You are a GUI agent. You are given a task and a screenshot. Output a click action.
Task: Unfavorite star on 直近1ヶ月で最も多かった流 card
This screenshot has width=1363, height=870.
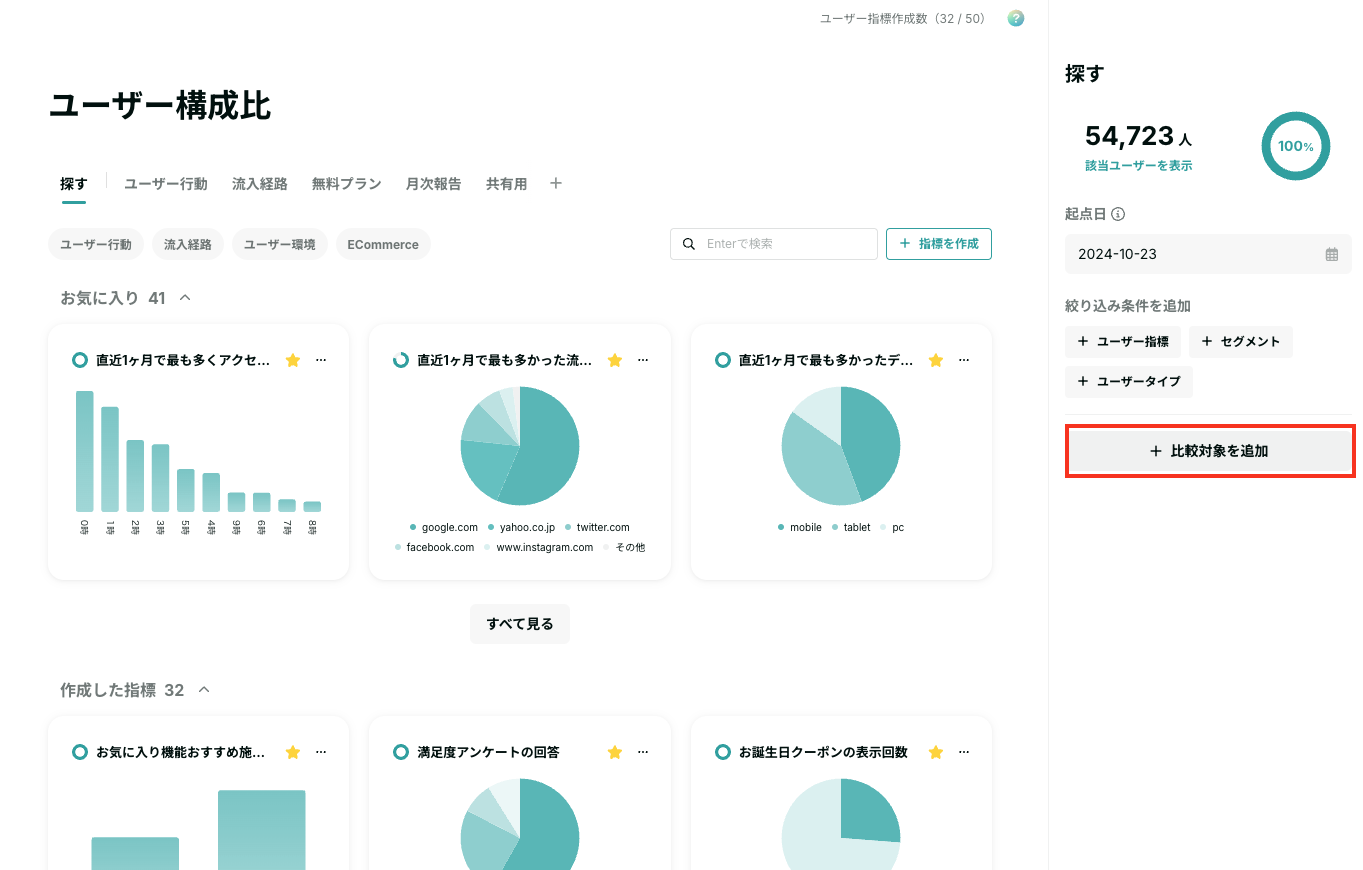614,360
